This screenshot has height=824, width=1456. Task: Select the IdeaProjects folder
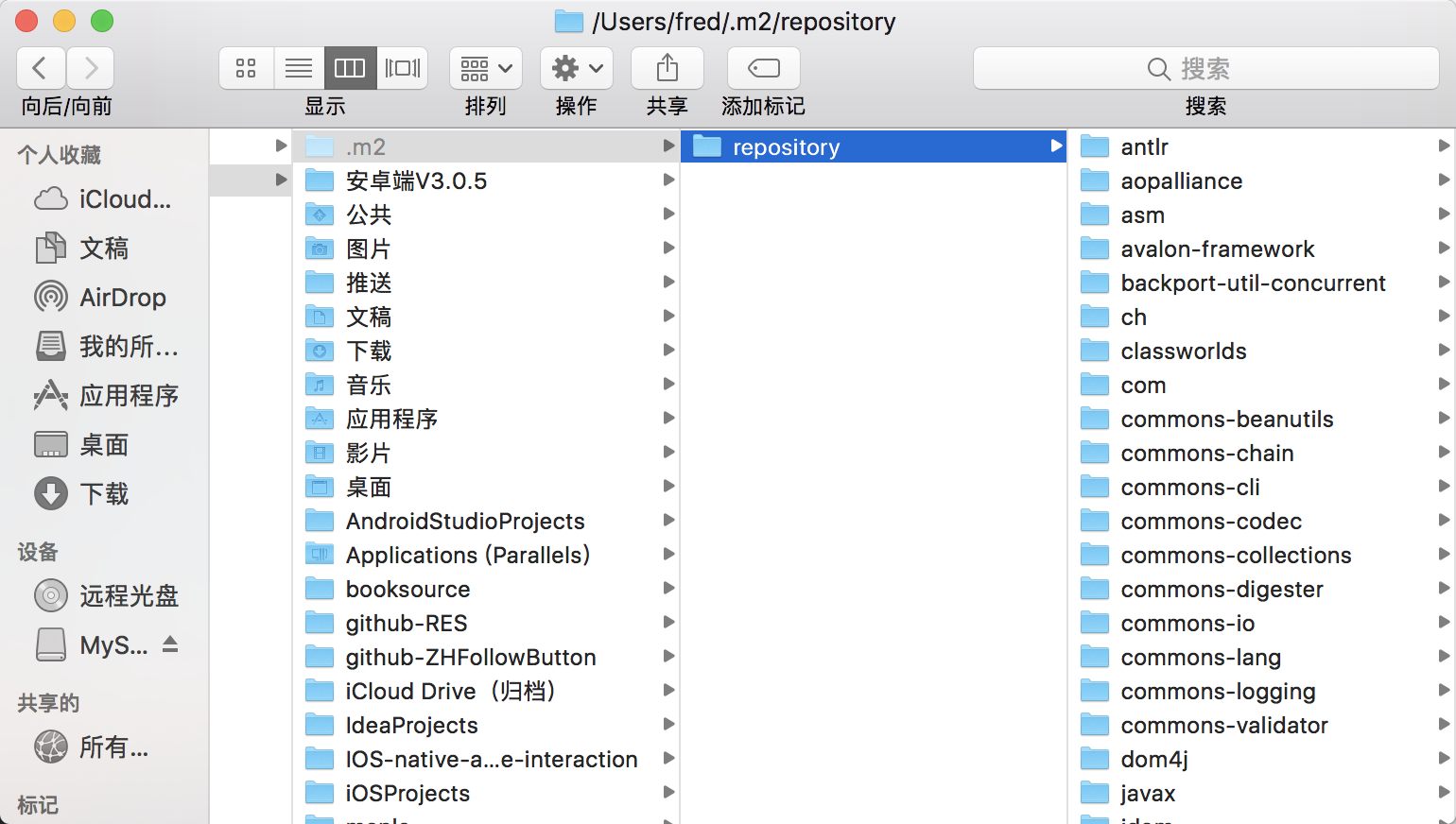[487, 725]
